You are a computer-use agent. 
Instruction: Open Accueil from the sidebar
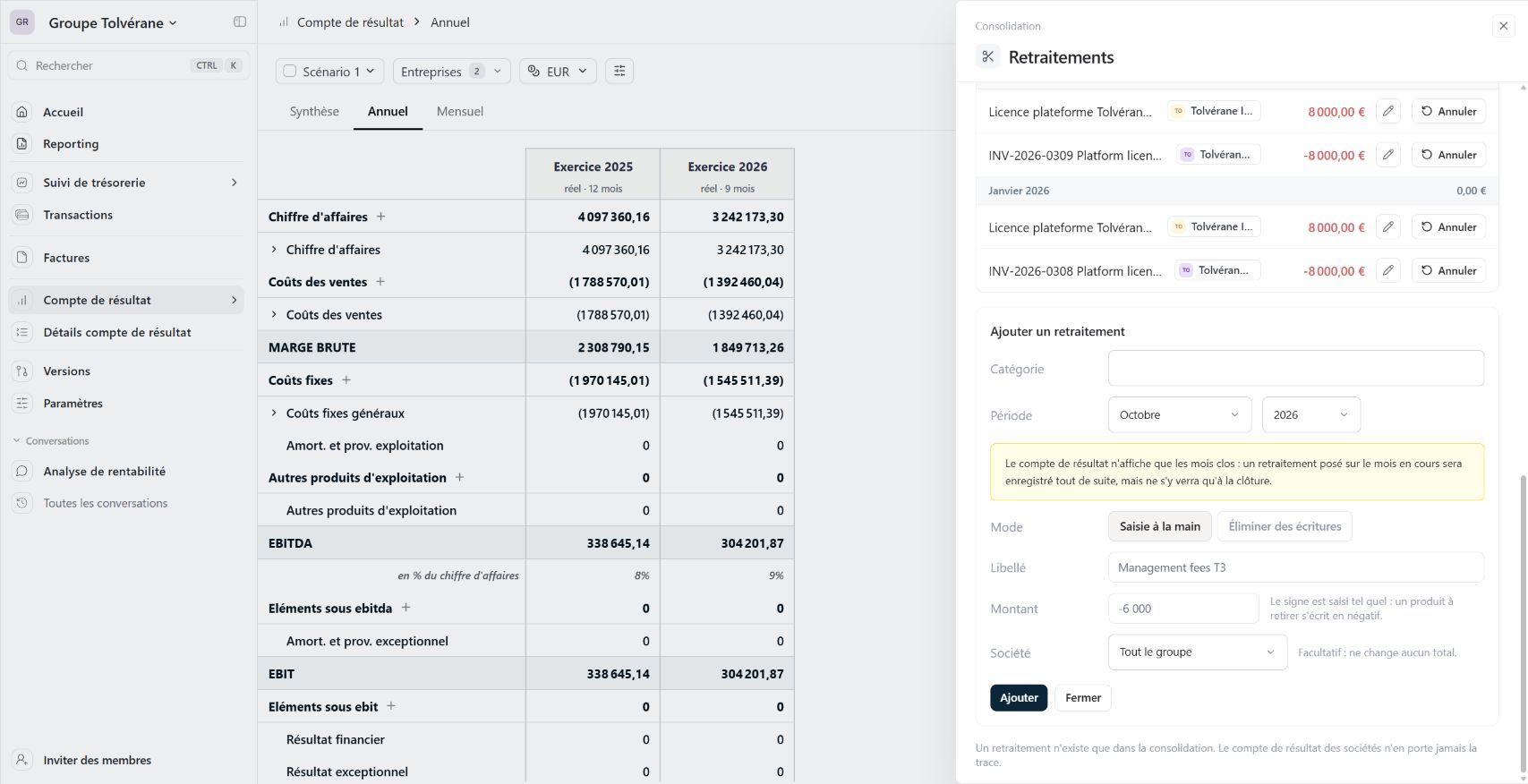click(126, 112)
